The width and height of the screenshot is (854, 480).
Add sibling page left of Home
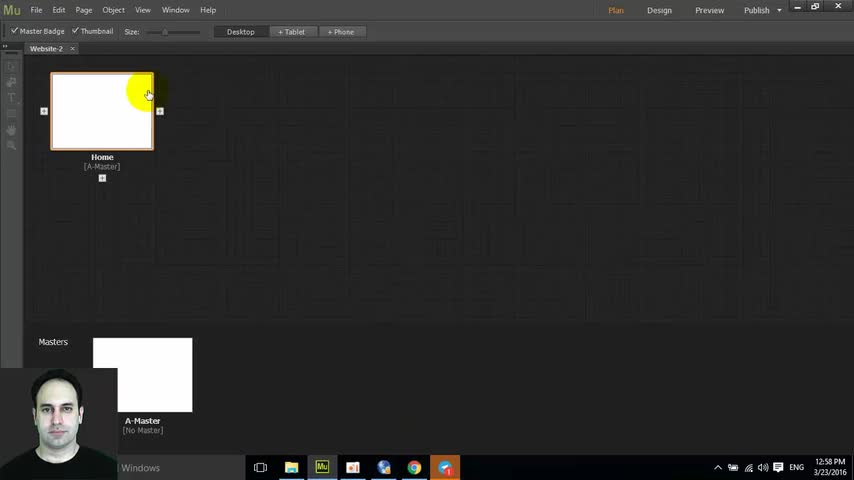[44, 111]
